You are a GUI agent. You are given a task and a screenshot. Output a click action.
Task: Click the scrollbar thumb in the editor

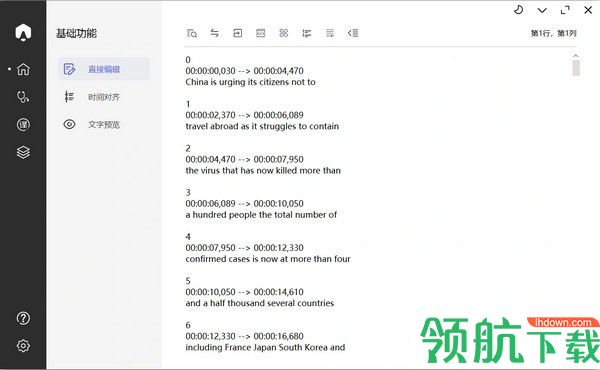click(576, 68)
